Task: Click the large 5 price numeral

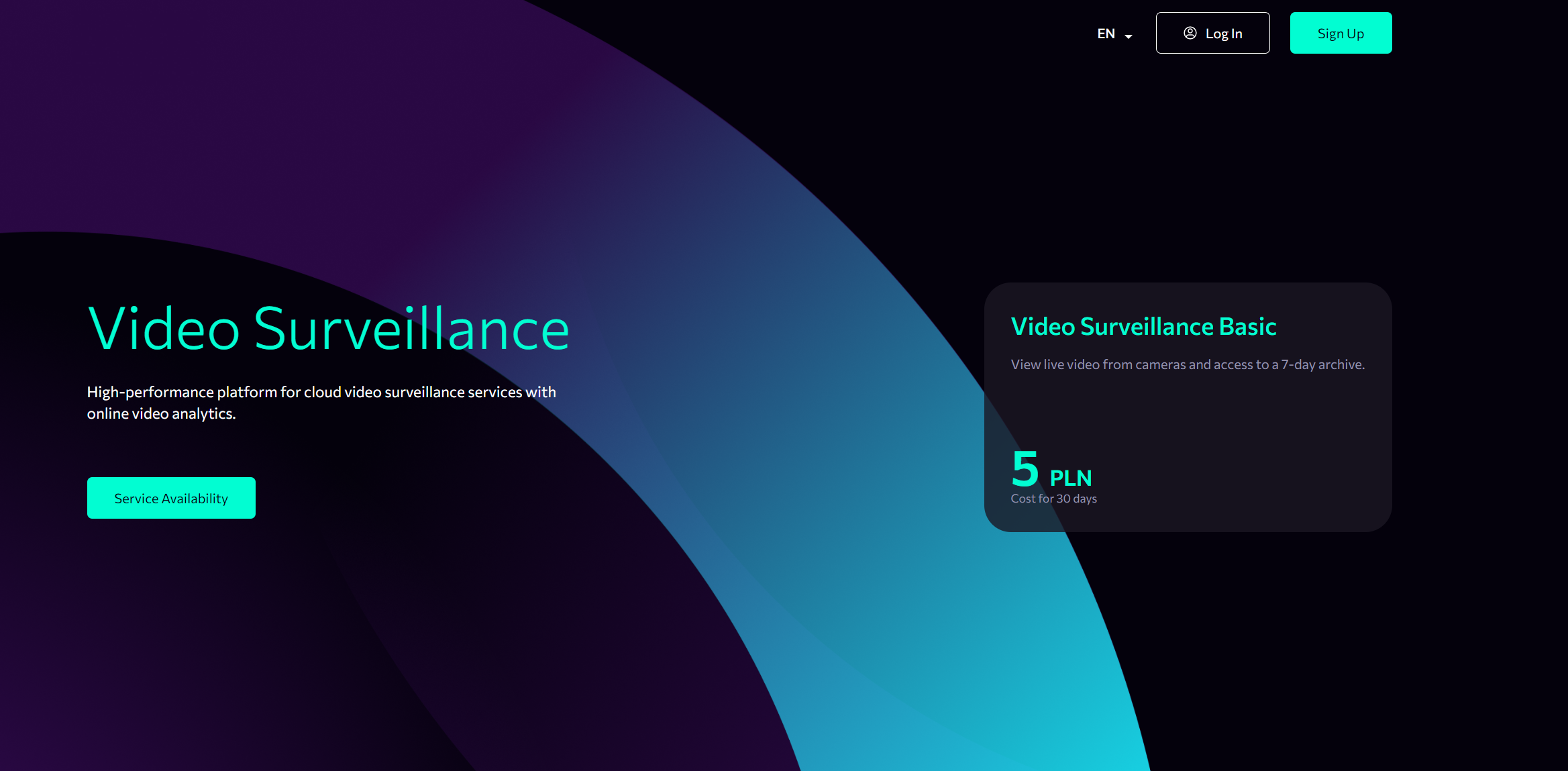Action: tap(1025, 468)
